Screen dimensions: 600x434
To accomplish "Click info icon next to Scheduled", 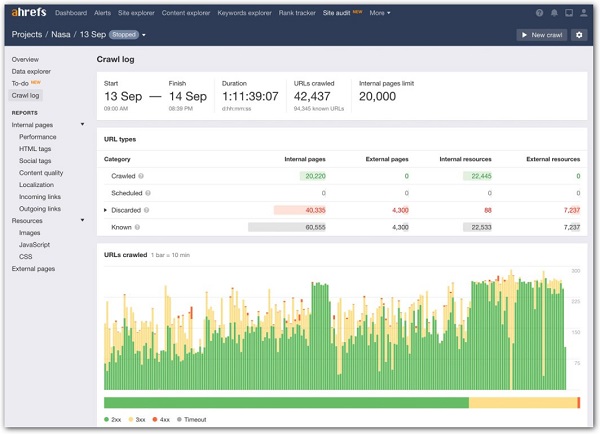I will tap(148, 193).
